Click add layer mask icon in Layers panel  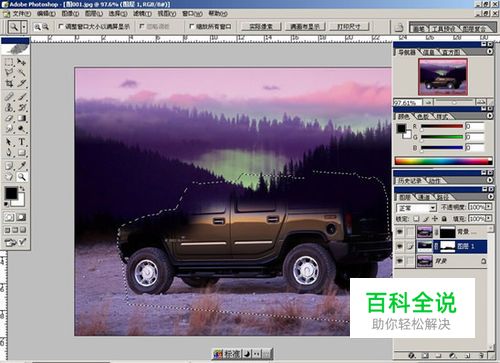pyautogui.click(x=425, y=355)
